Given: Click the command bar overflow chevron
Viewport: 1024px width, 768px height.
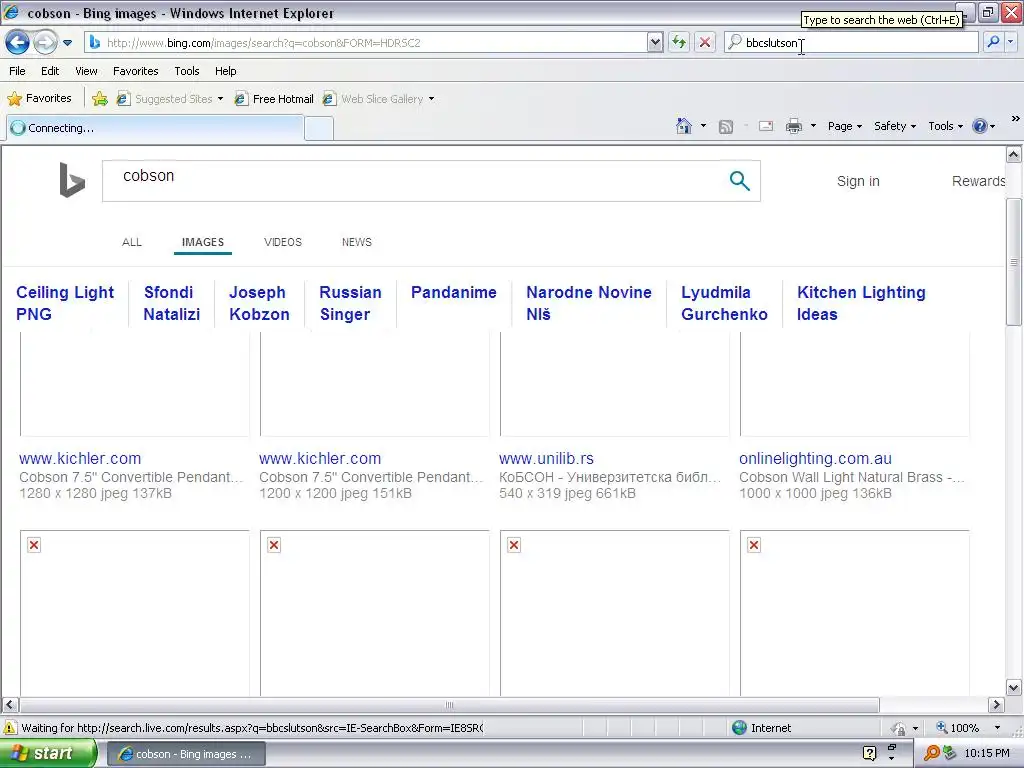Looking at the screenshot, I should (1015, 119).
